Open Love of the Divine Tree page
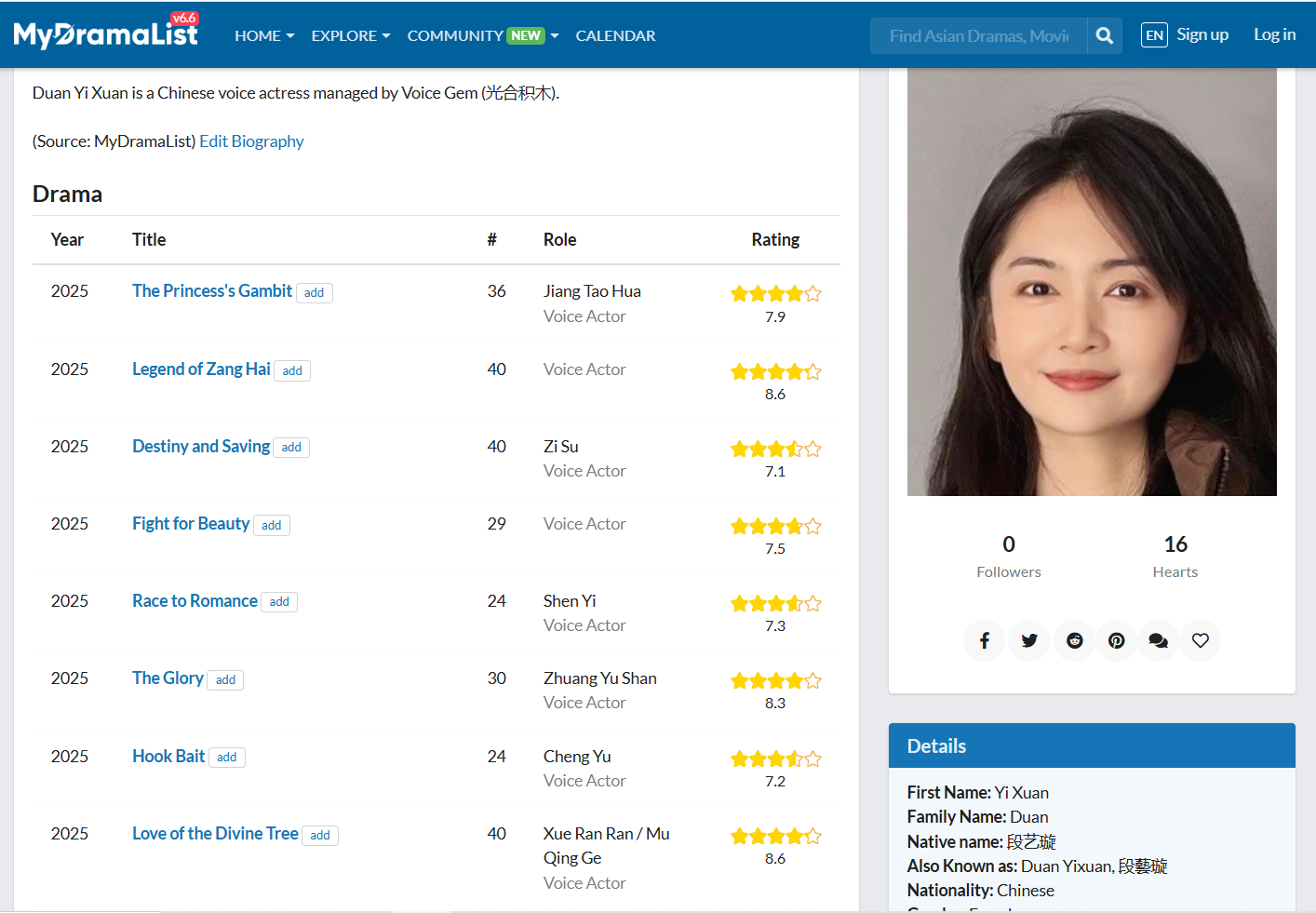The width and height of the screenshot is (1316, 913). [x=215, y=834]
